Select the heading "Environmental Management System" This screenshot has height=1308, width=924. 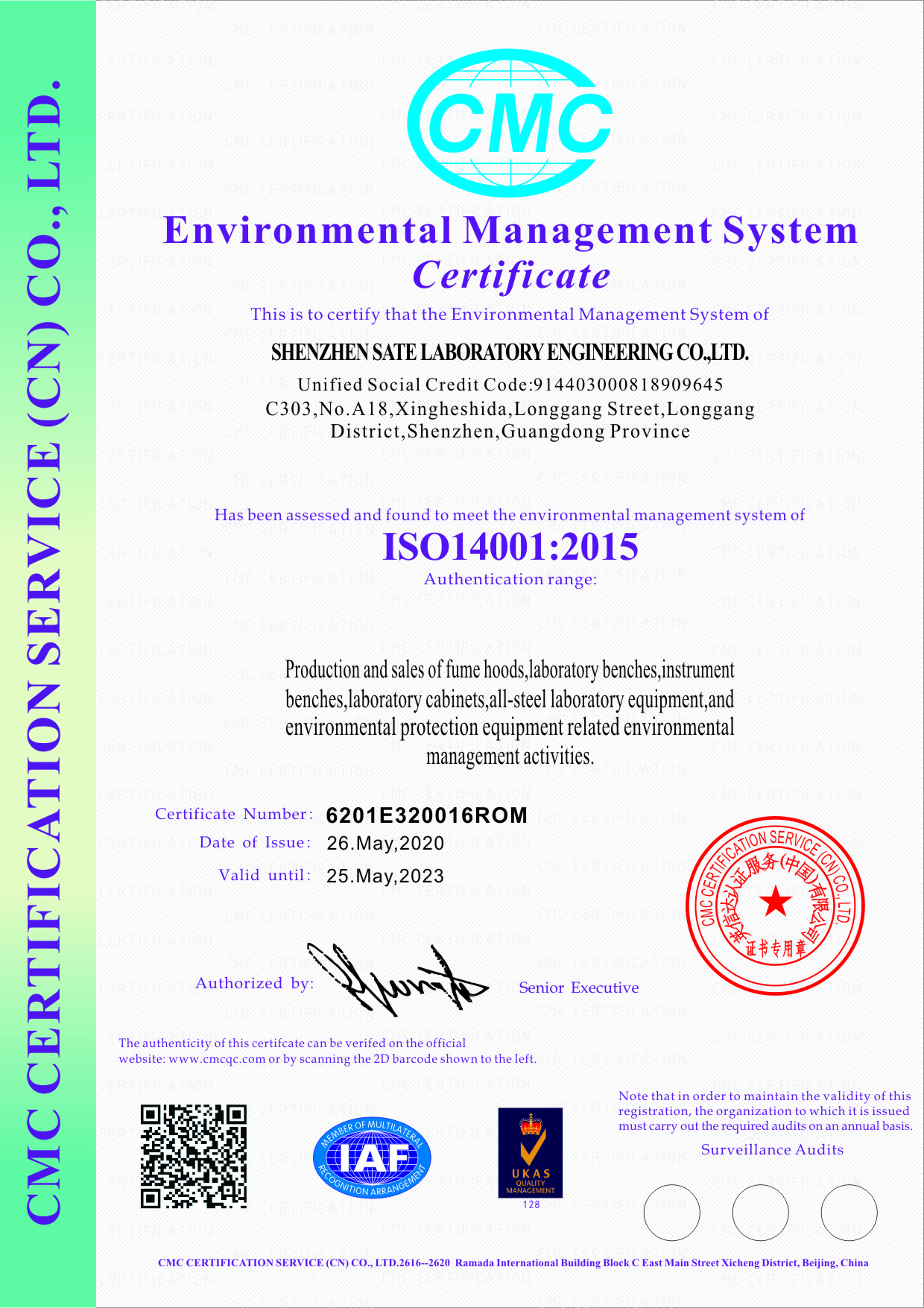point(510,230)
